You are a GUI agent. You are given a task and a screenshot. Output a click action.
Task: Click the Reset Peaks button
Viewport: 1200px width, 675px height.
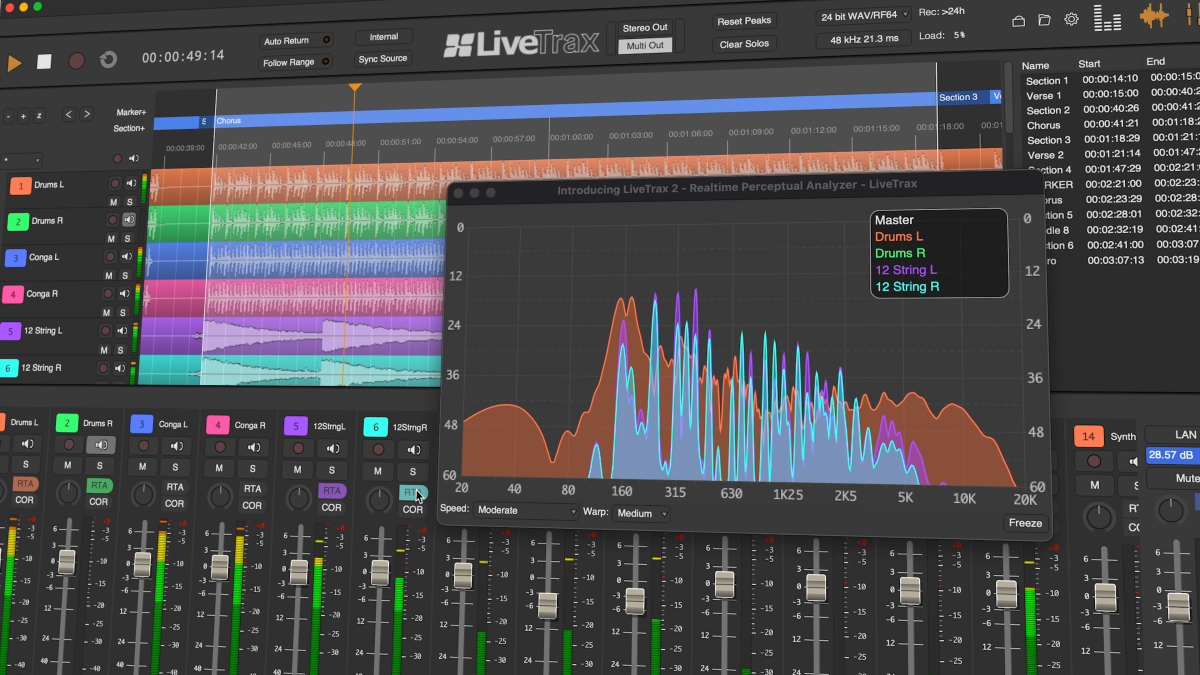tap(744, 22)
